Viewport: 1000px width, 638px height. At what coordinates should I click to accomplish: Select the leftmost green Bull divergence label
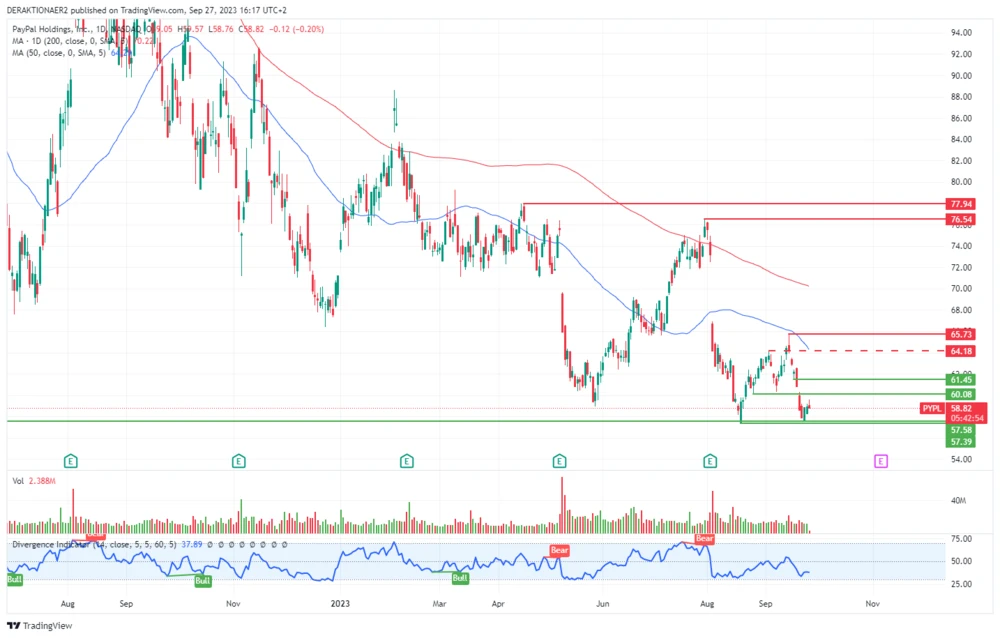pyautogui.click(x=15, y=579)
